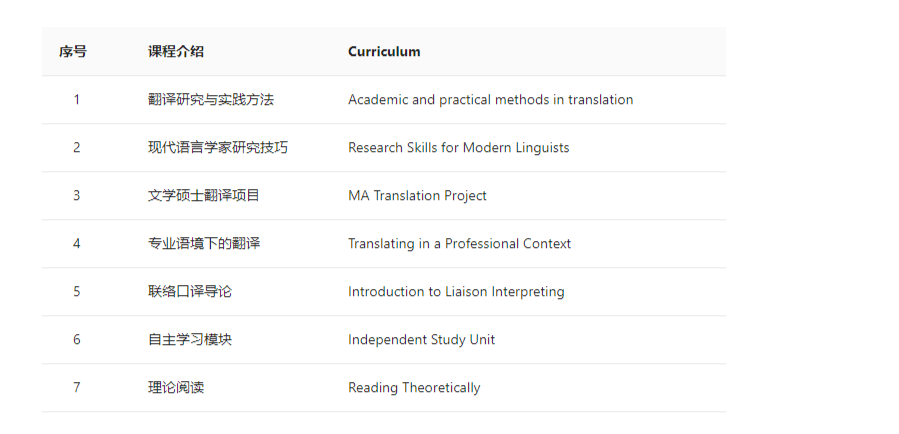
Task: Select the 专业语境下的翻译 cell
Action: pos(204,244)
